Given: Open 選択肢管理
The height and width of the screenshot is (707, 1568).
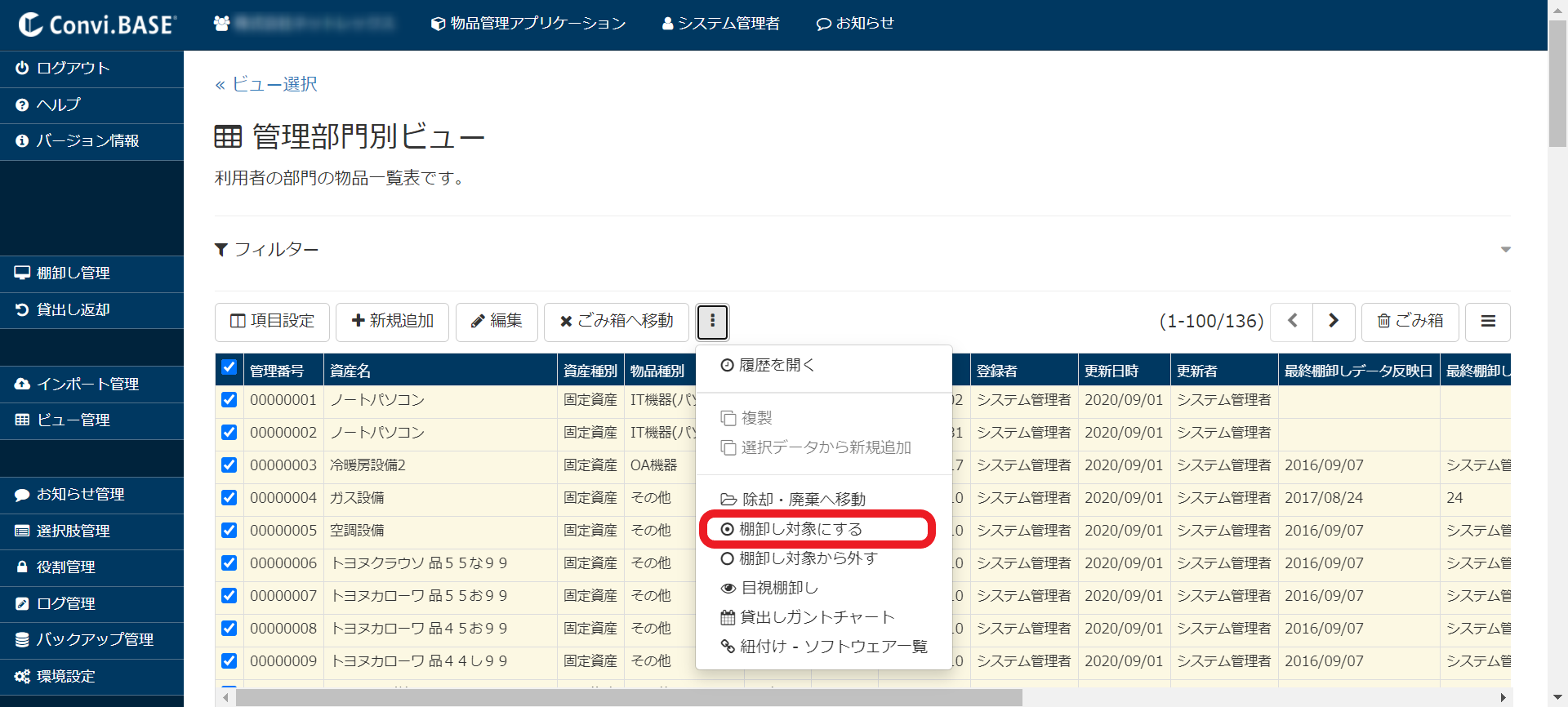Looking at the screenshot, I should 91,531.
